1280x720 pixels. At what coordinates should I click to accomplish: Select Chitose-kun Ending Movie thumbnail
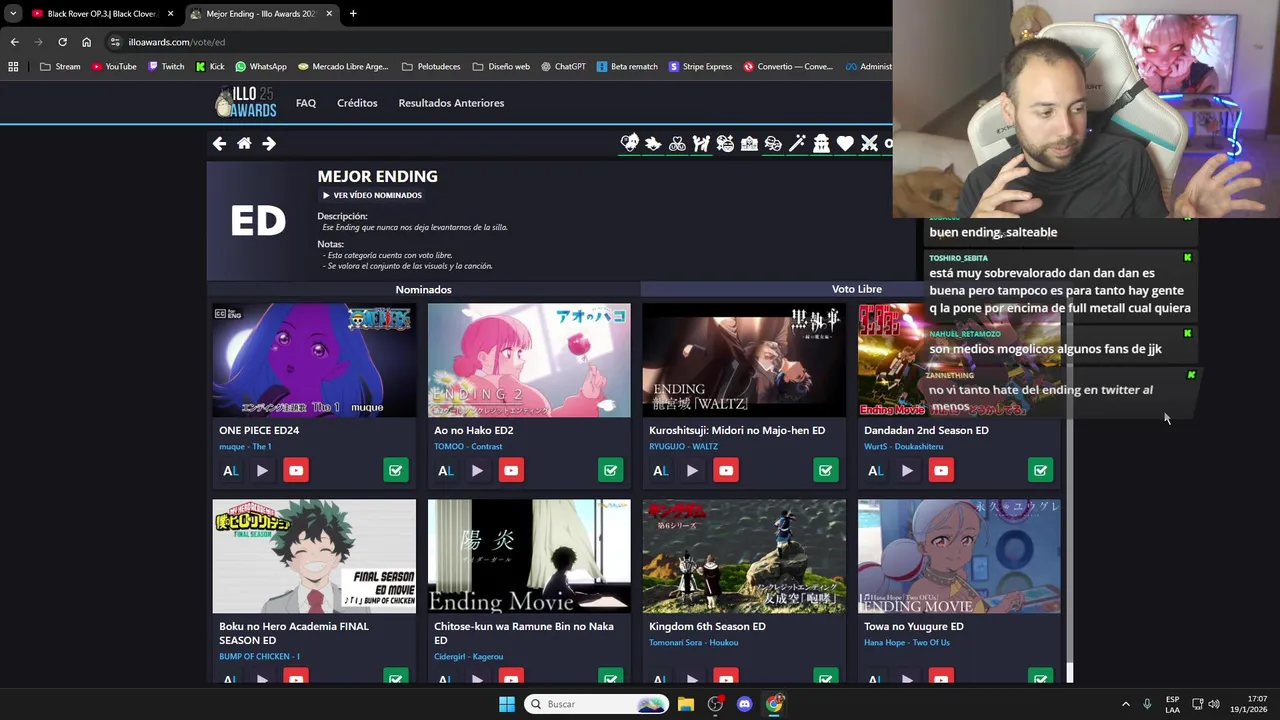pyautogui.click(x=529, y=556)
